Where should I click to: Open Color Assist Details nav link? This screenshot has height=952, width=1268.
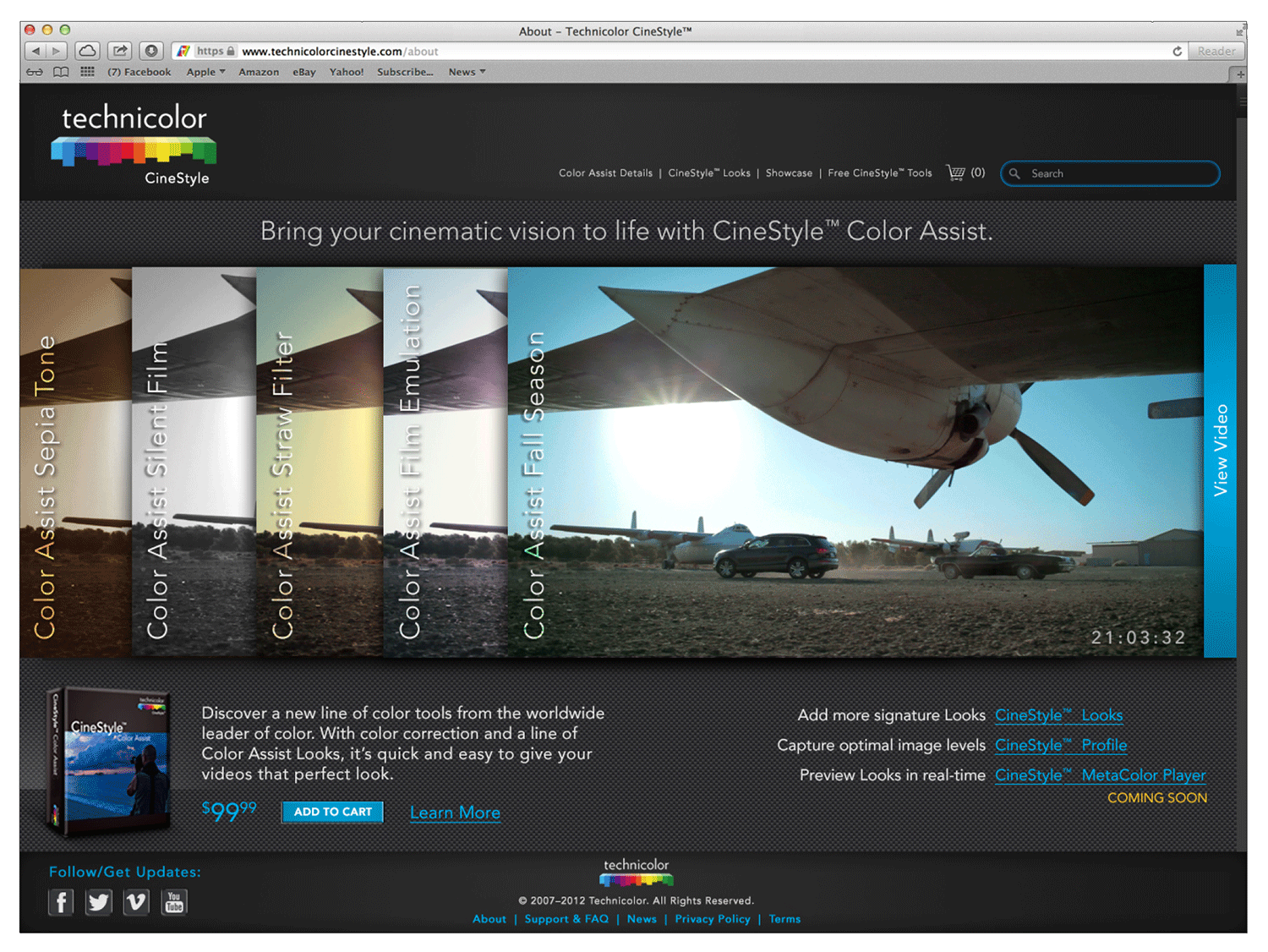605,173
